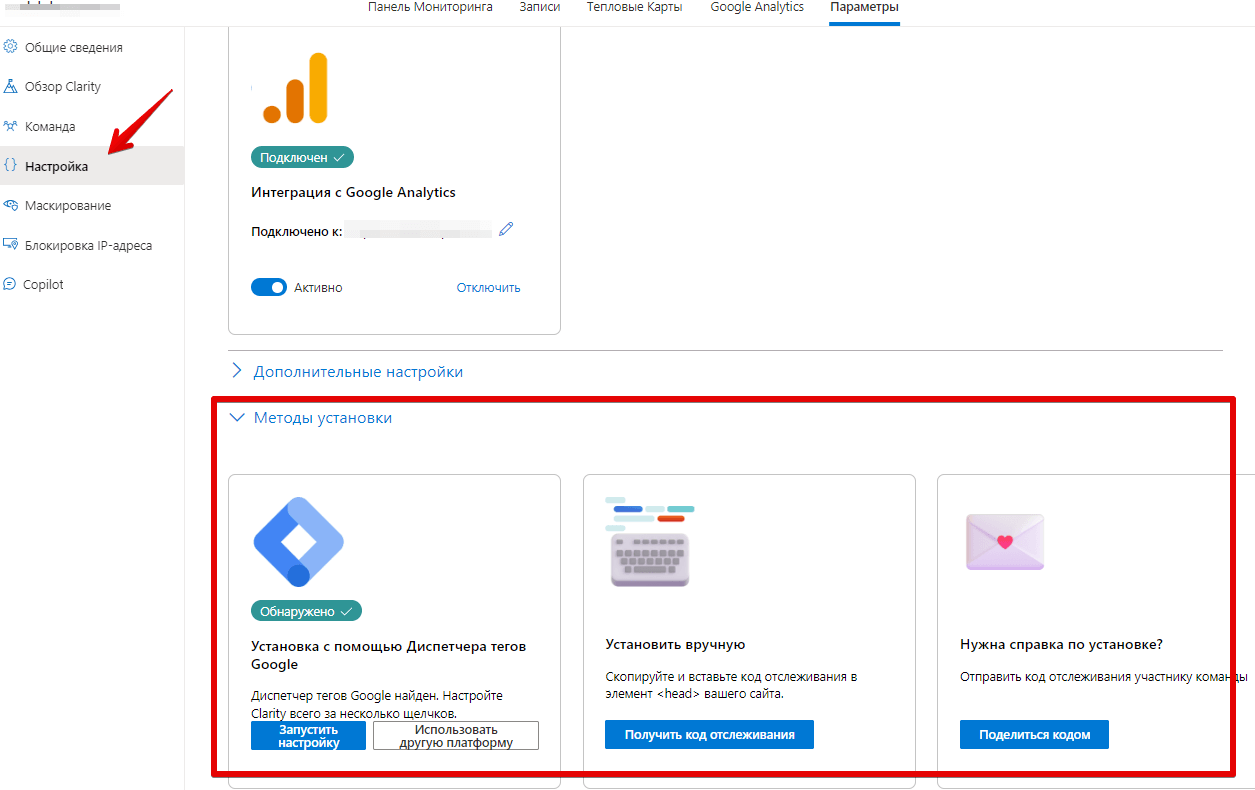This screenshot has height=790, width=1255.
Task: Click Нужна справка по установке? title
Action: pos(1061,644)
